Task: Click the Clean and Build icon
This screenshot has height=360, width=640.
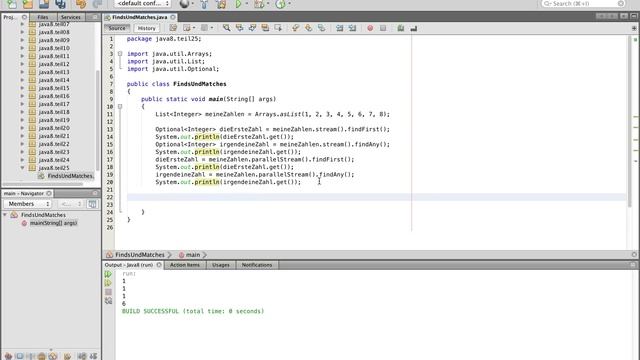Action: click(x=221, y=4)
